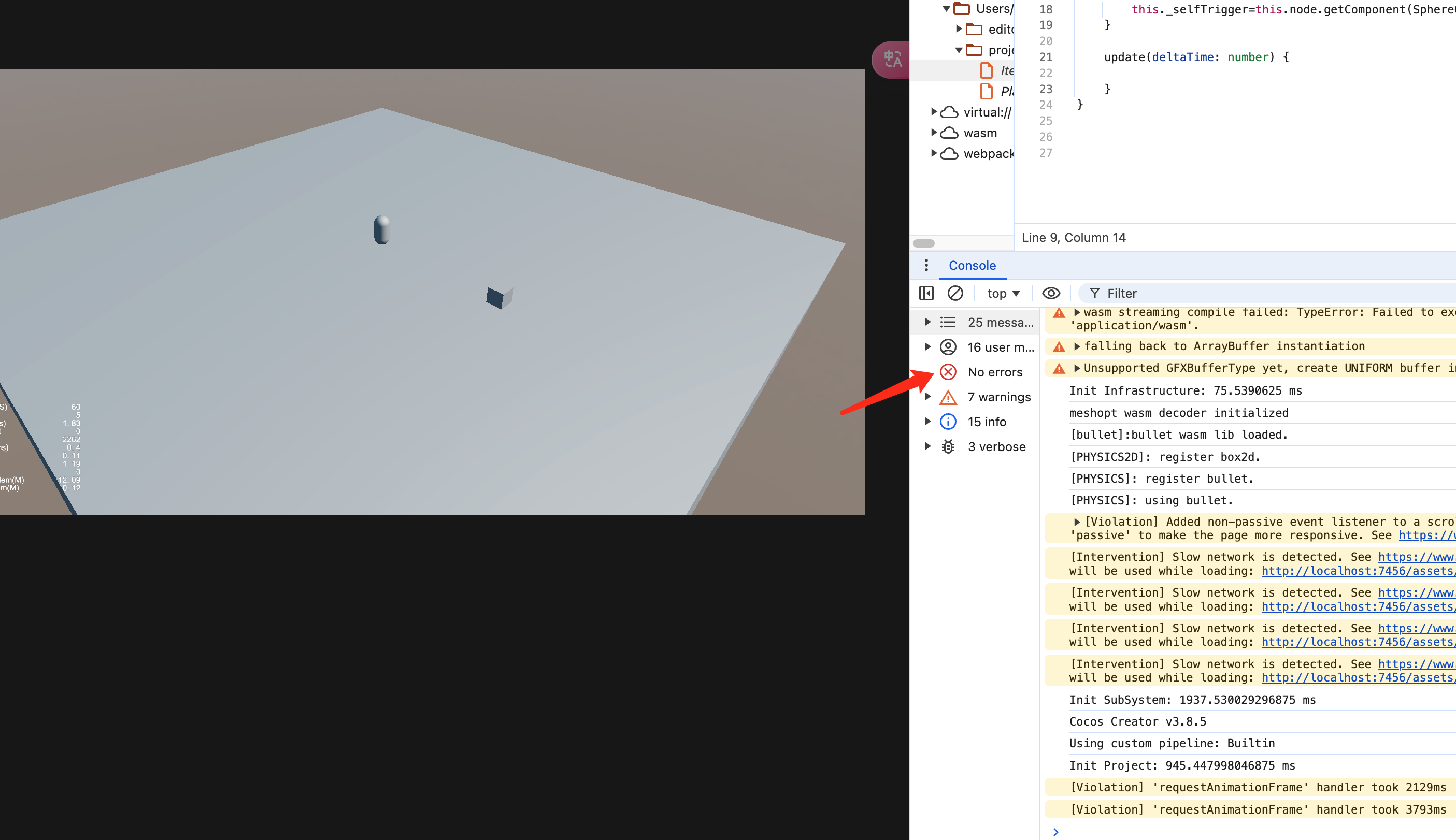Click the No errors red X icon

[x=948, y=372]
